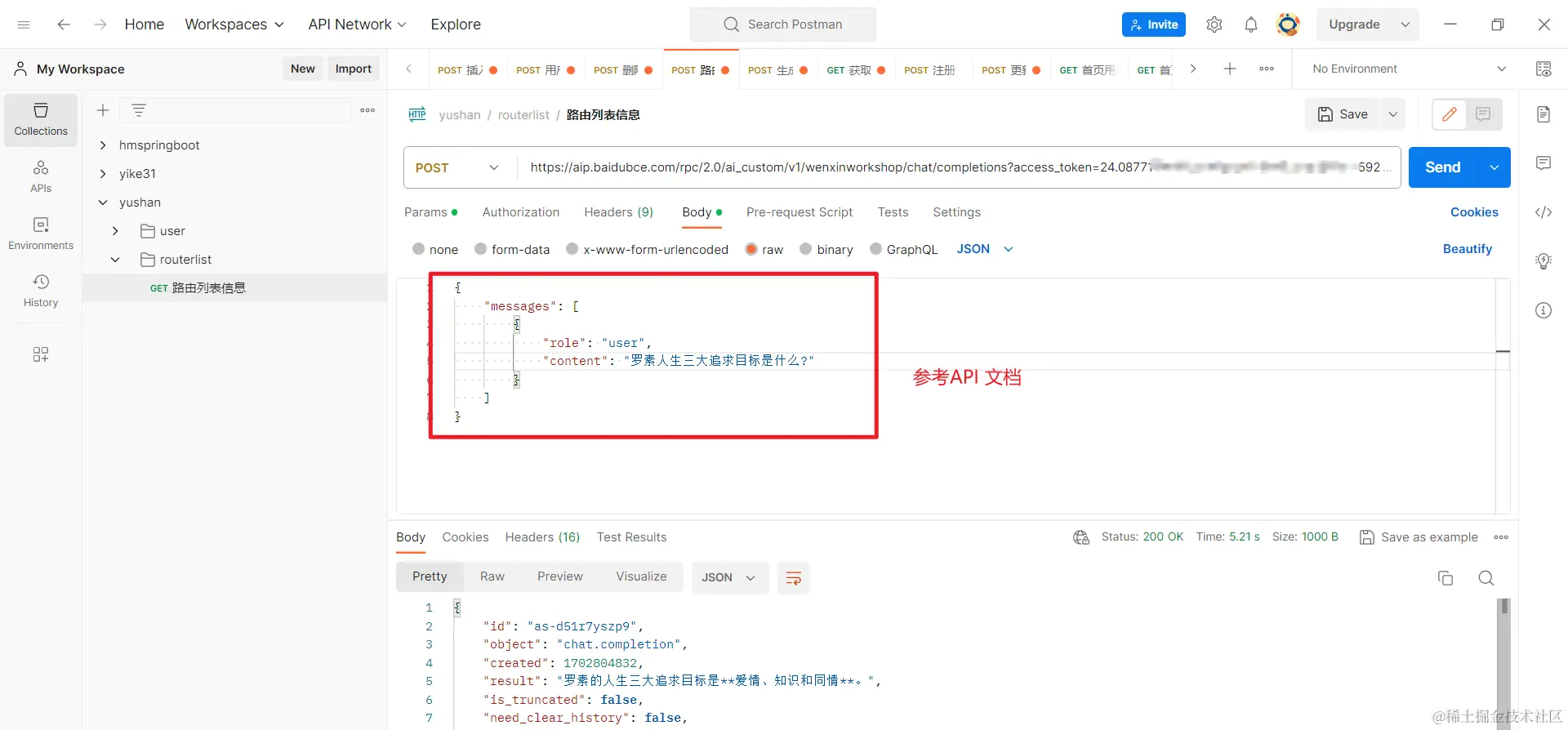The image size is (1568, 730).
Task: Switch to the Authorization tab
Action: (521, 212)
